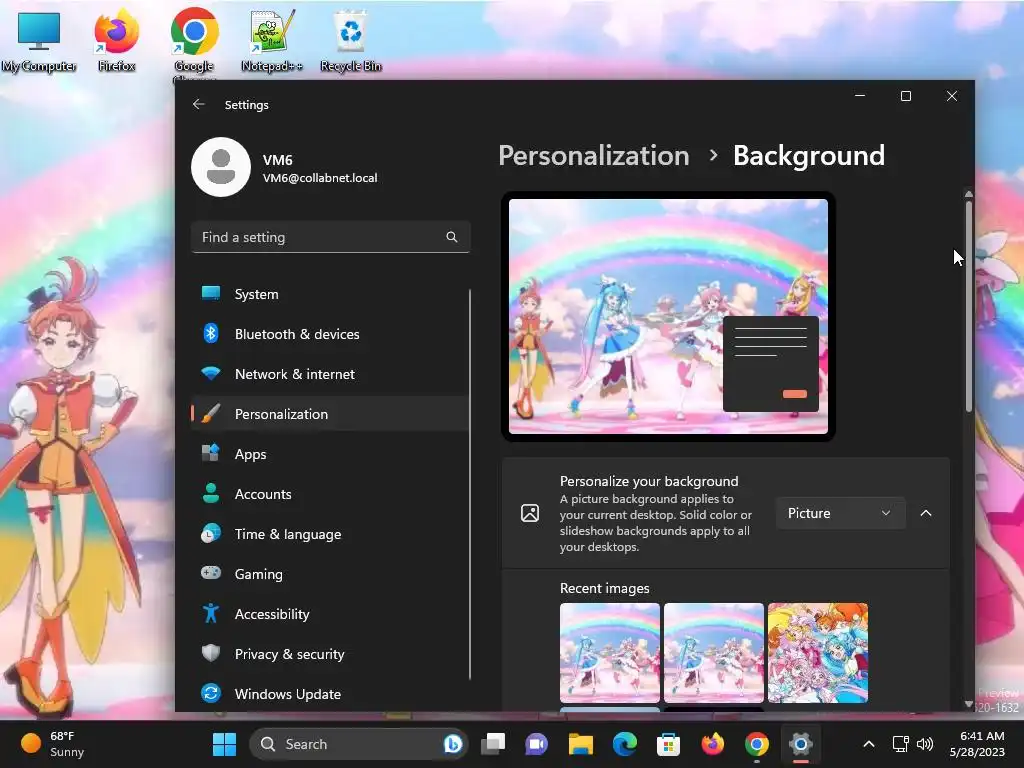Image resolution: width=1024 pixels, height=768 pixels.
Task: Open System settings
Action: [x=330, y=294]
